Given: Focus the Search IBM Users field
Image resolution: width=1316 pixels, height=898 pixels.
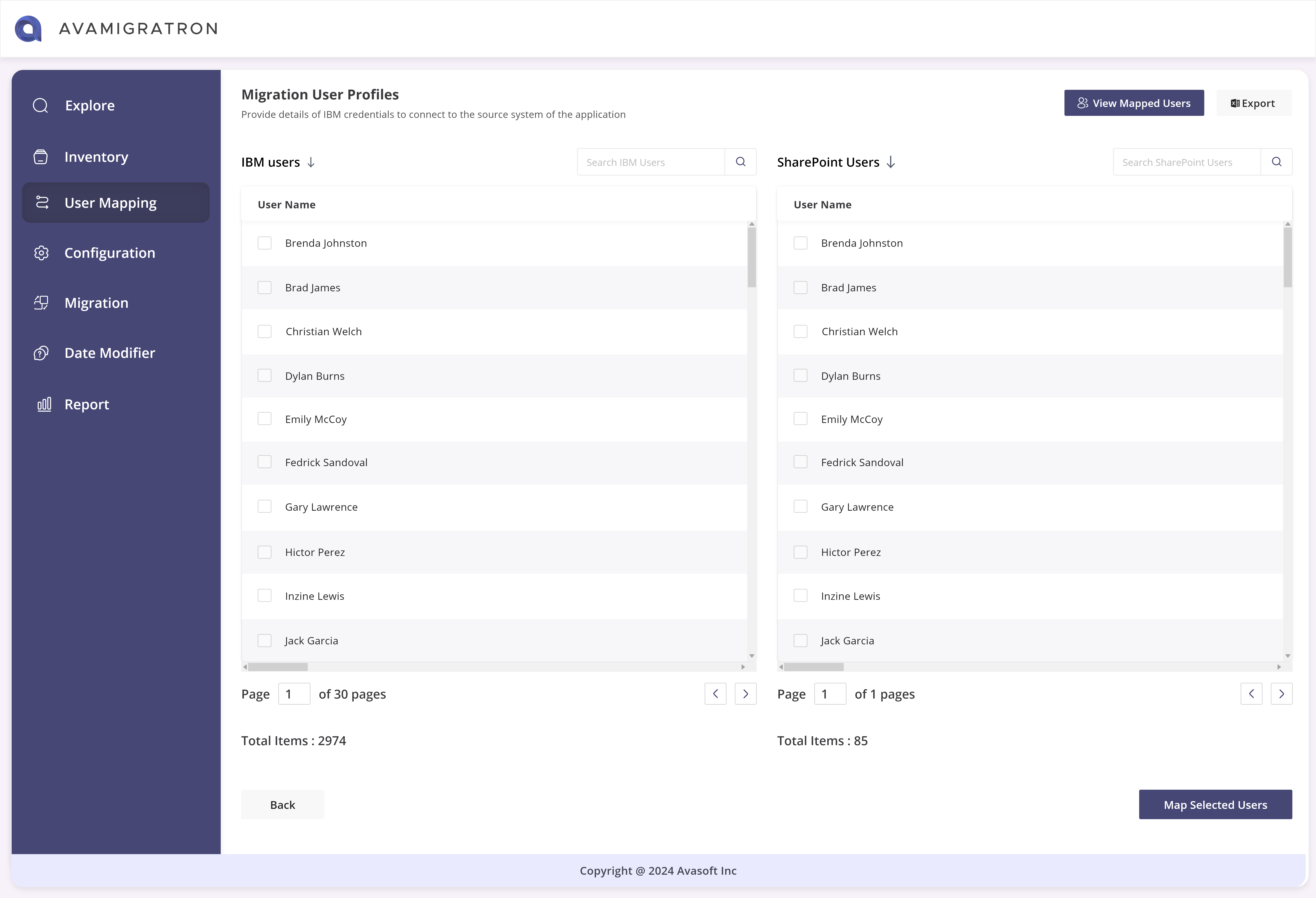Looking at the screenshot, I should 651,162.
